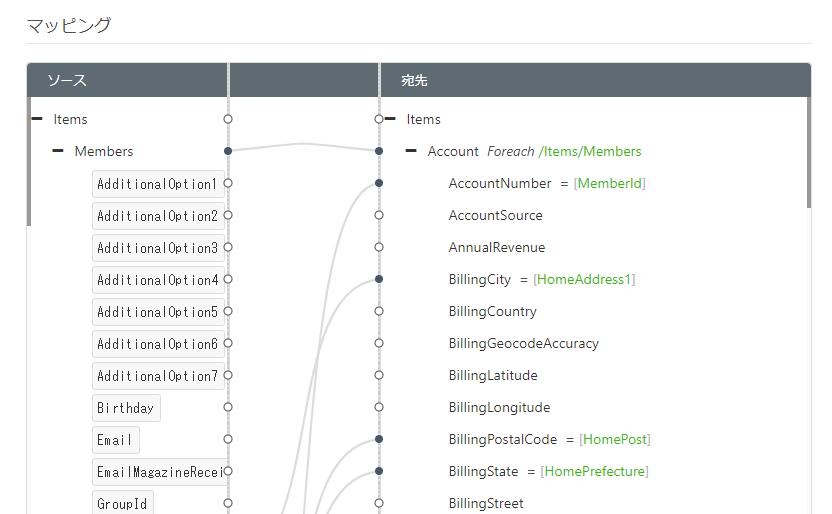The image size is (832, 514).
Task: Click the filled AccountNumber mapping connector
Action: [x=379, y=183]
